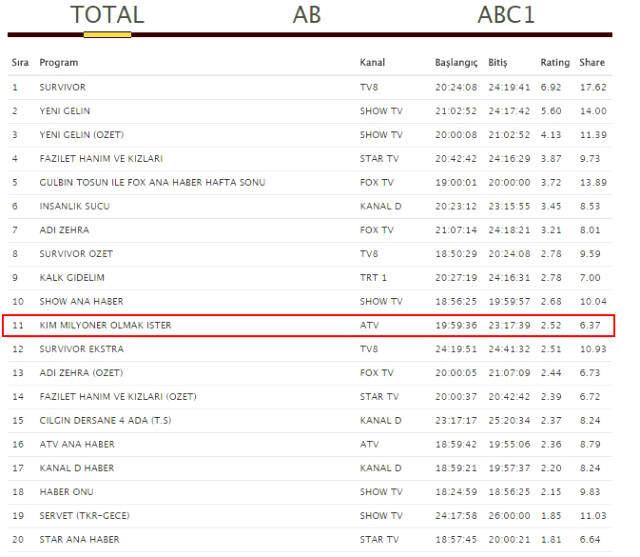Select ADI ZEHRA at rank 7
Image resolution: width=640 pixels, height=557 pixels.
click(x=64, y=230)
